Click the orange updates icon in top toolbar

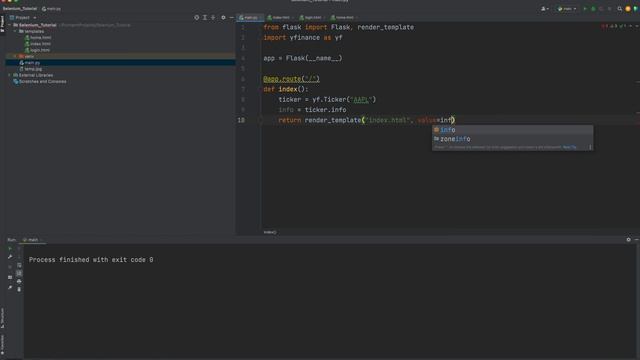[x=628, y=9]
